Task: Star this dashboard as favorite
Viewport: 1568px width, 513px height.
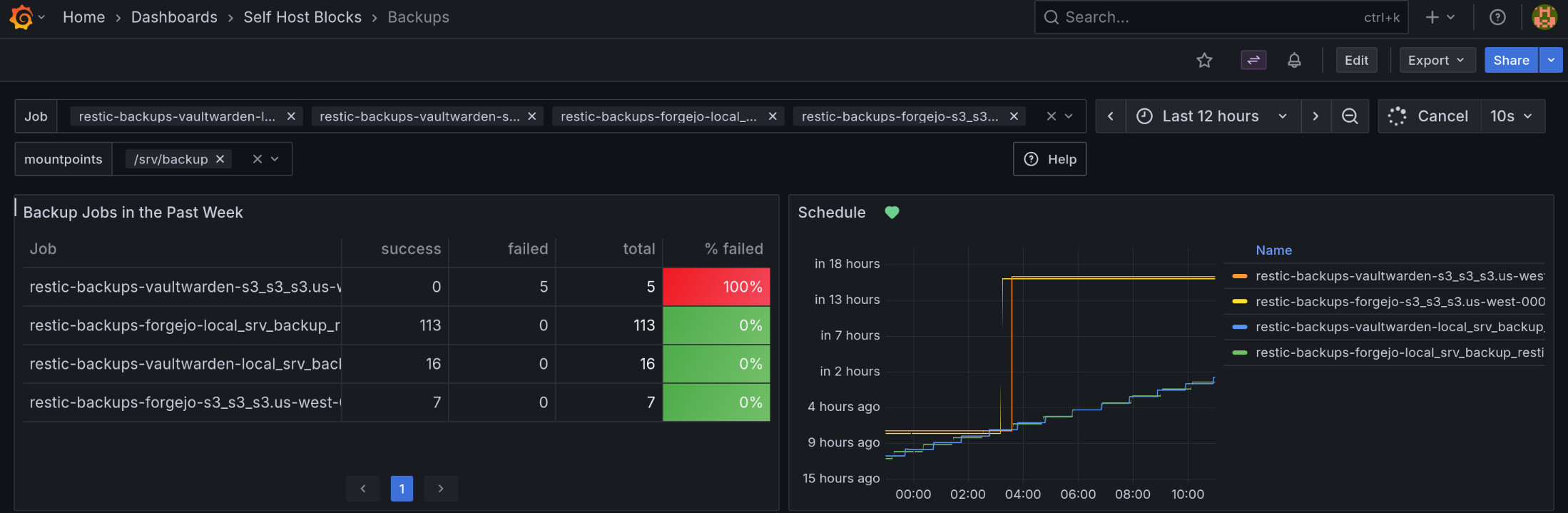Action: click(1204, 61)
